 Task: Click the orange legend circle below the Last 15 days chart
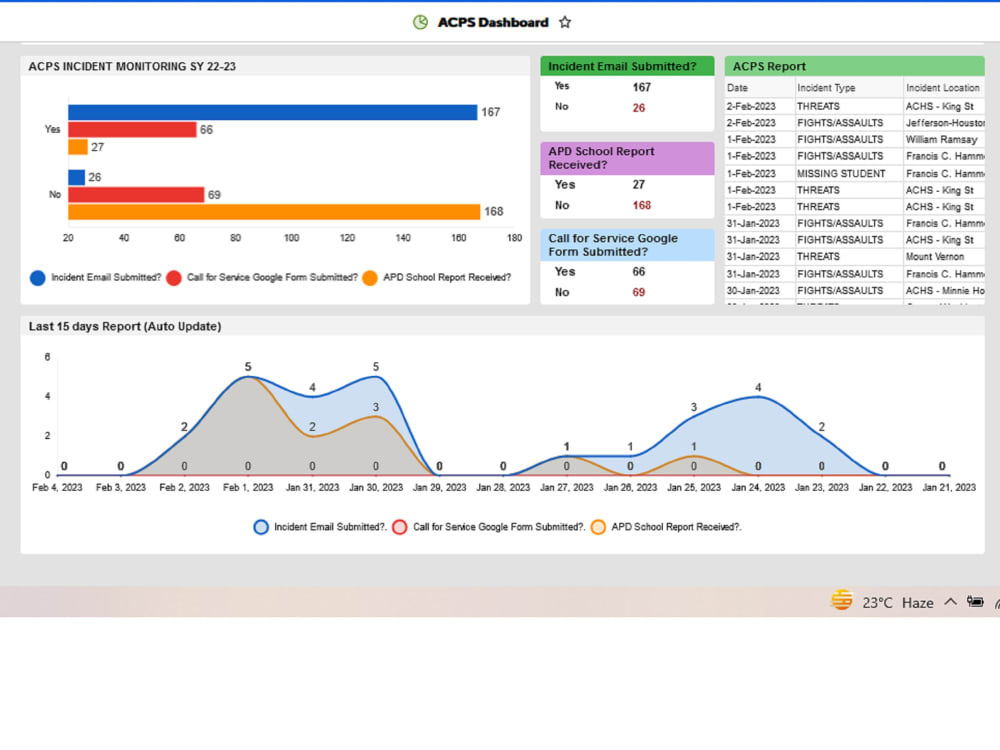pos(598,527)
